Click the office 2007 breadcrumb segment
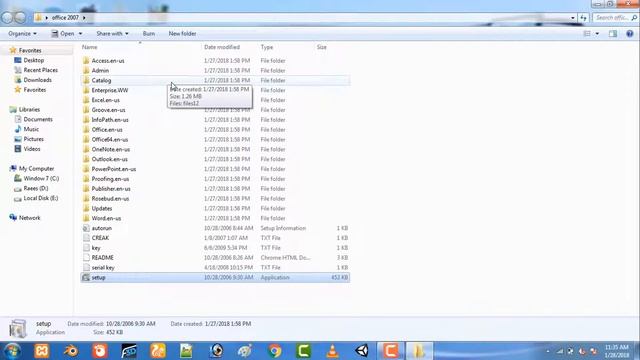The width and height of the screenshot is (640, 360). tap(65, 18)
